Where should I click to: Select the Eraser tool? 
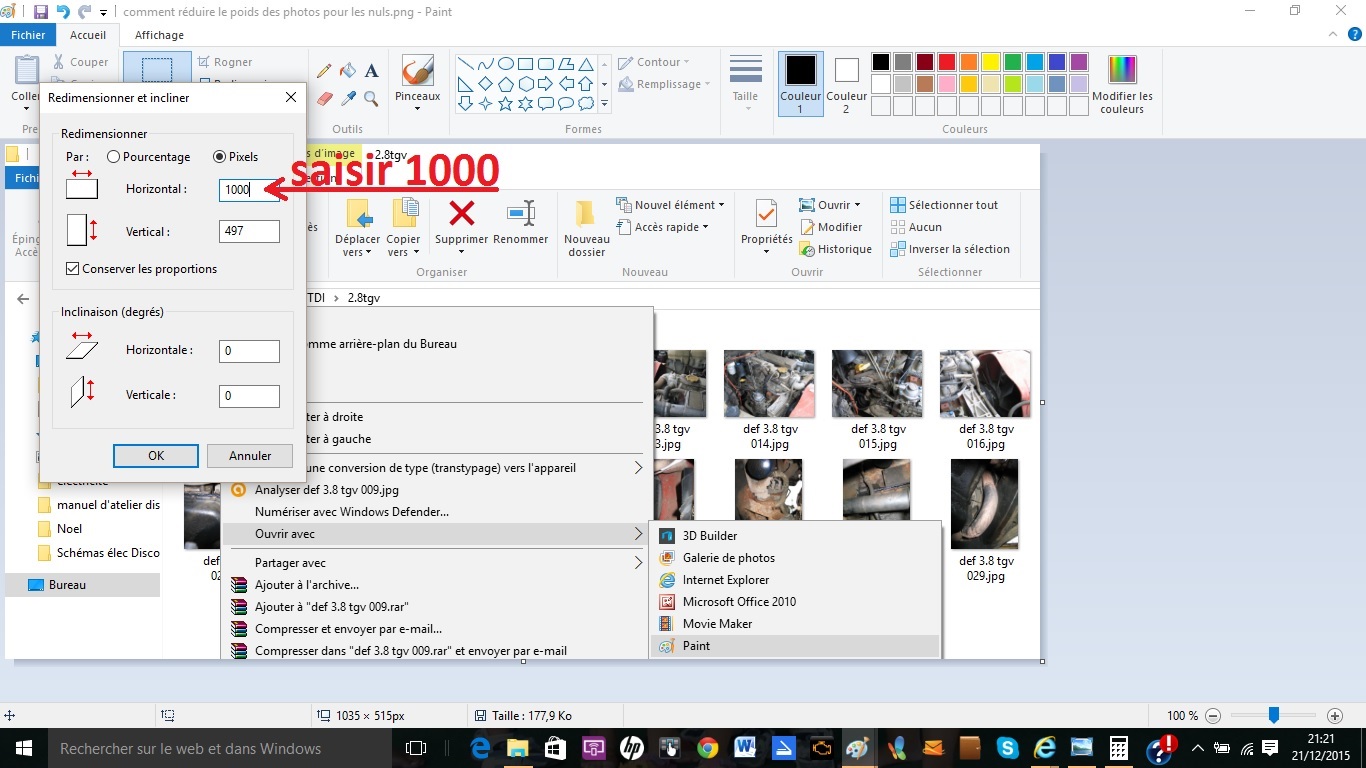click(x=324, y=98)
